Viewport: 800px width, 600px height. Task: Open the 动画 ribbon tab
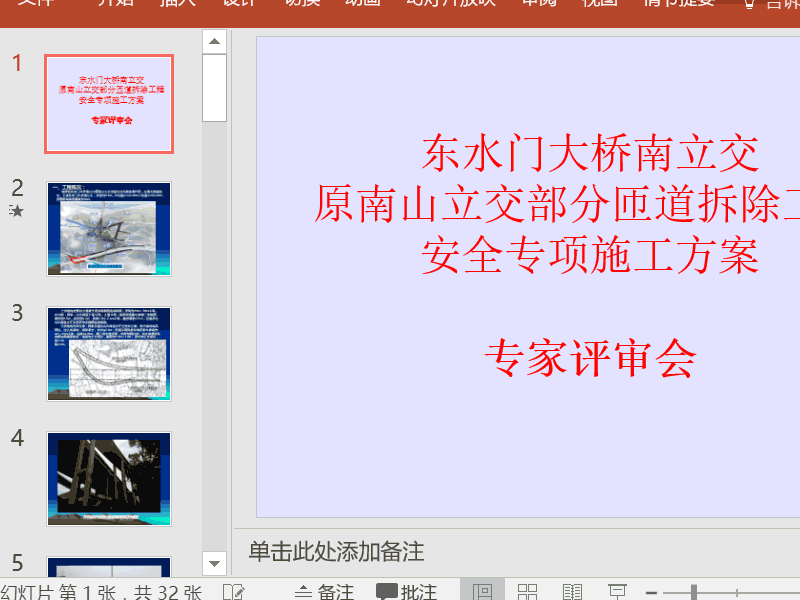click(363, 3)
